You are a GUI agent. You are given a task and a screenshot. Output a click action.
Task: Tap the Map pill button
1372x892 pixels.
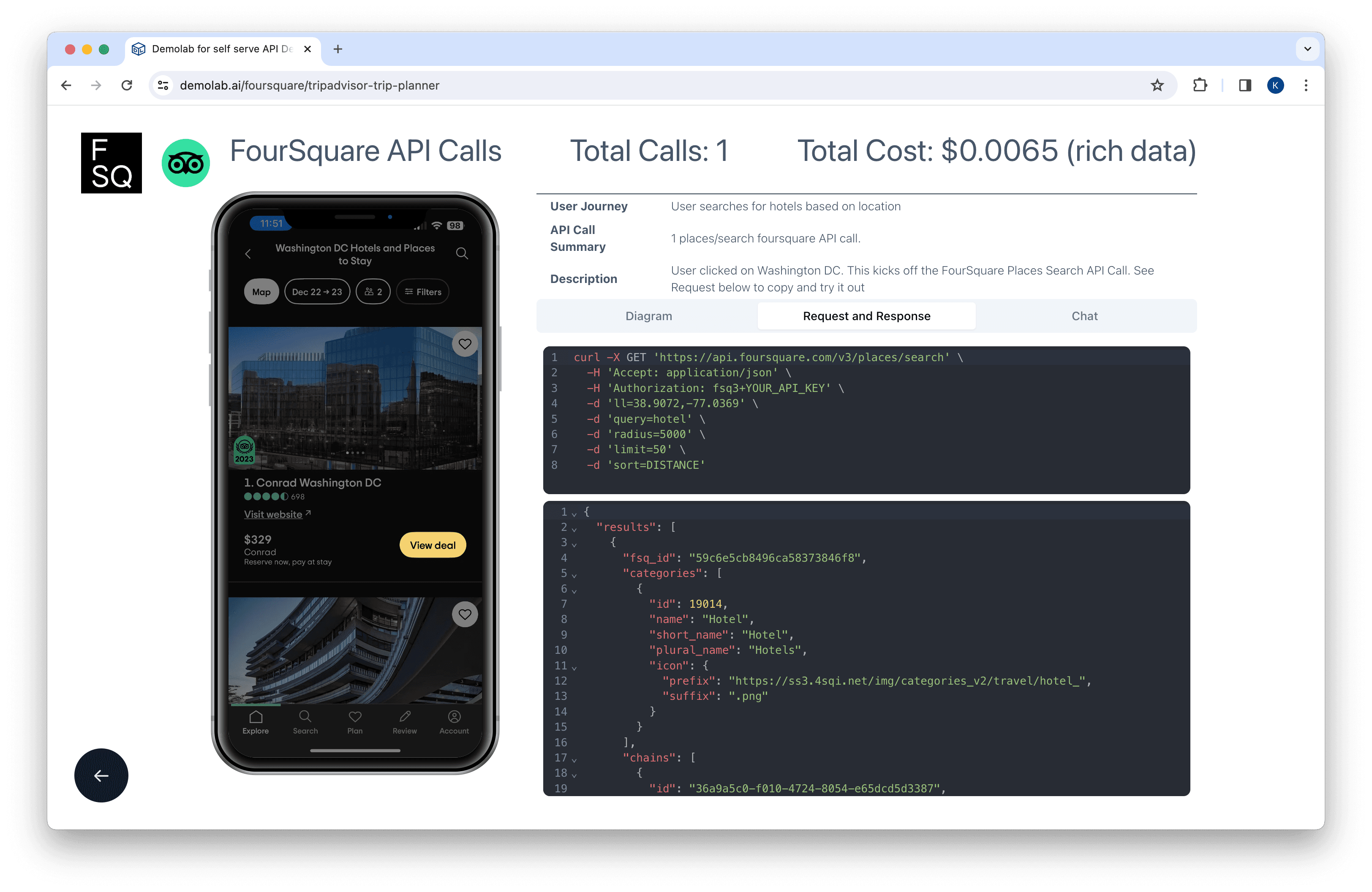pyautogui.click(x=261, y=291)
